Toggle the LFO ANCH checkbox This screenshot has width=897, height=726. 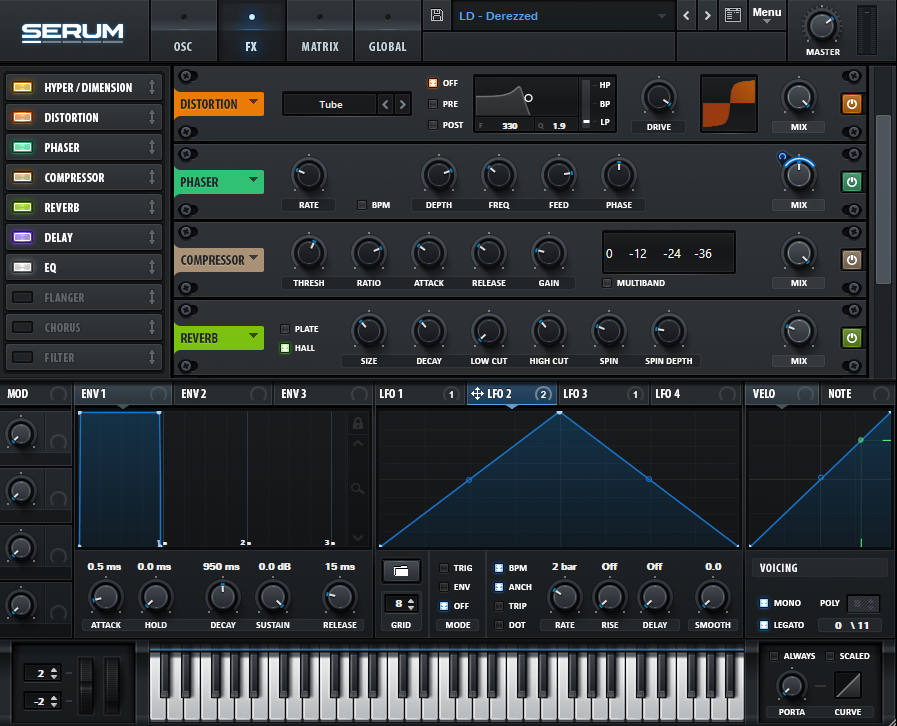(x=499, y=587)
